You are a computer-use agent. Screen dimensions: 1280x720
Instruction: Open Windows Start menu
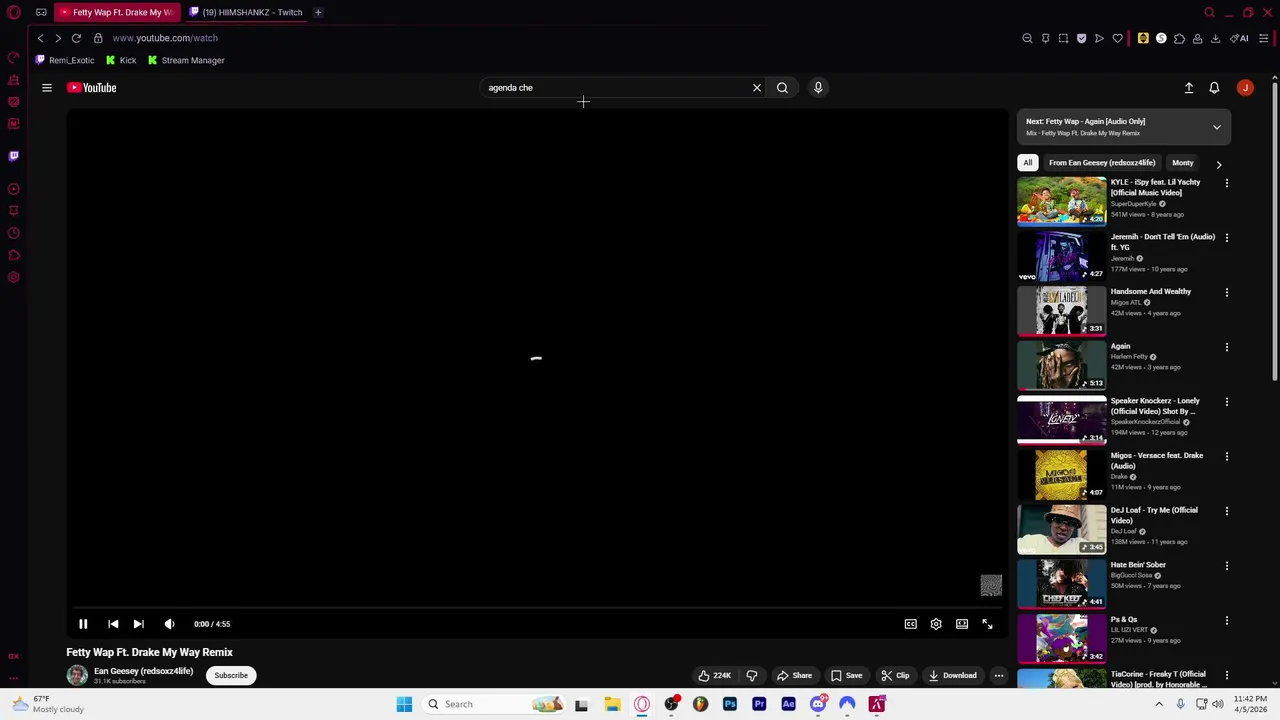click(404, 704)
